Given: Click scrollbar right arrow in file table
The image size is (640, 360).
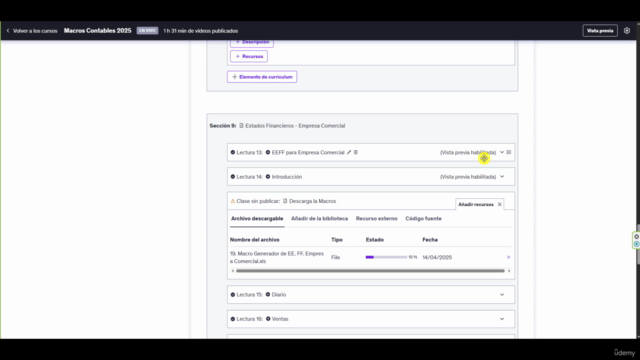Looking at the screenshot, I should (509, 271).
